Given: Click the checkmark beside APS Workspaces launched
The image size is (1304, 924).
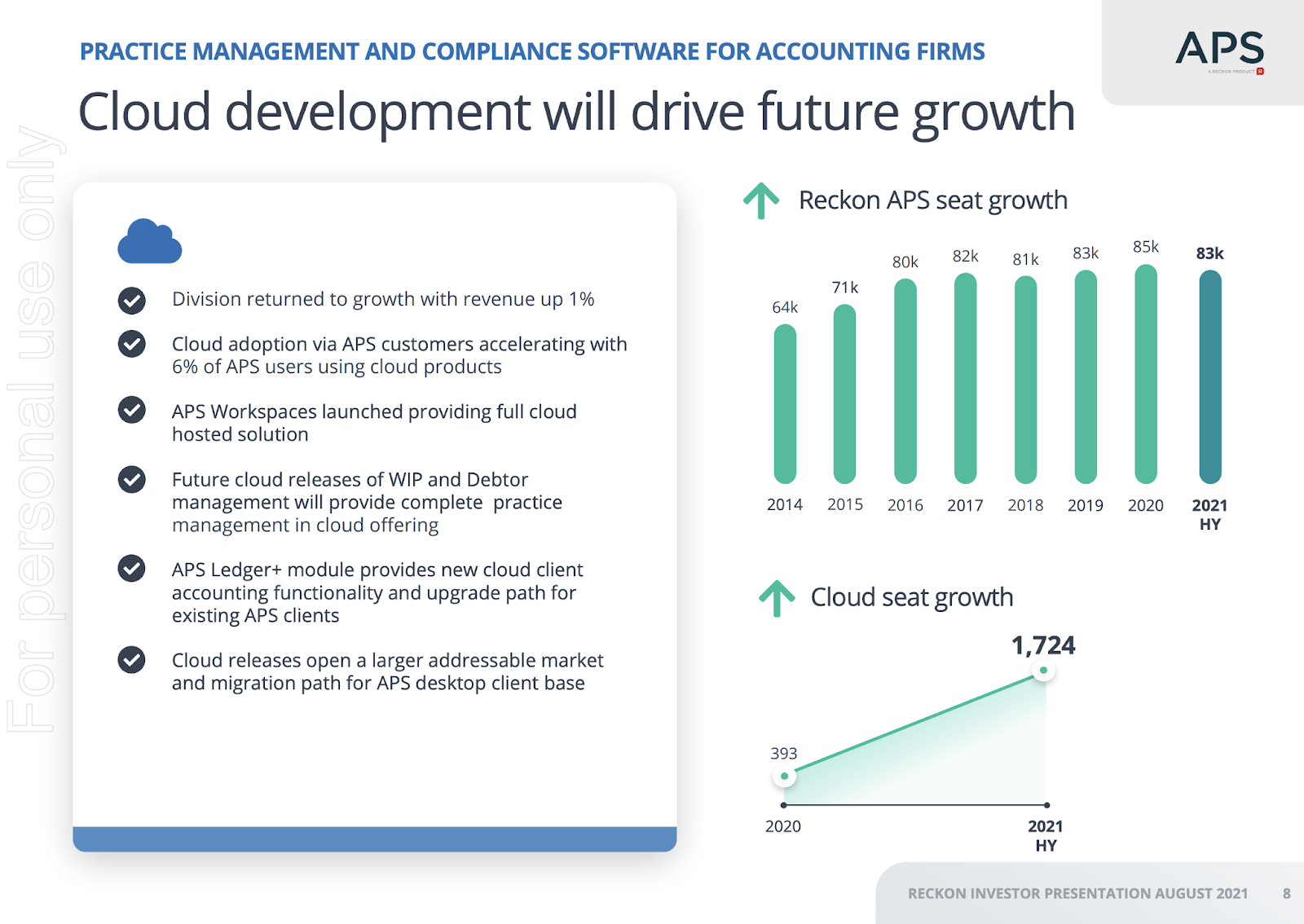Looking at the screenshot, I should pyautogui.click(x=132, y=409).
